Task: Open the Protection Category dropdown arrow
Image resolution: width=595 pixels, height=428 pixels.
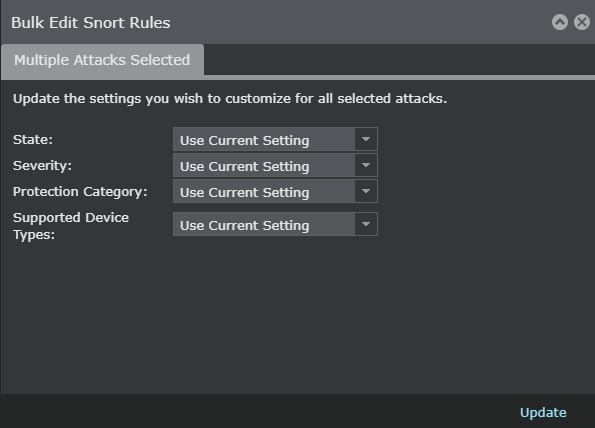Action: [x=366, y=191]
